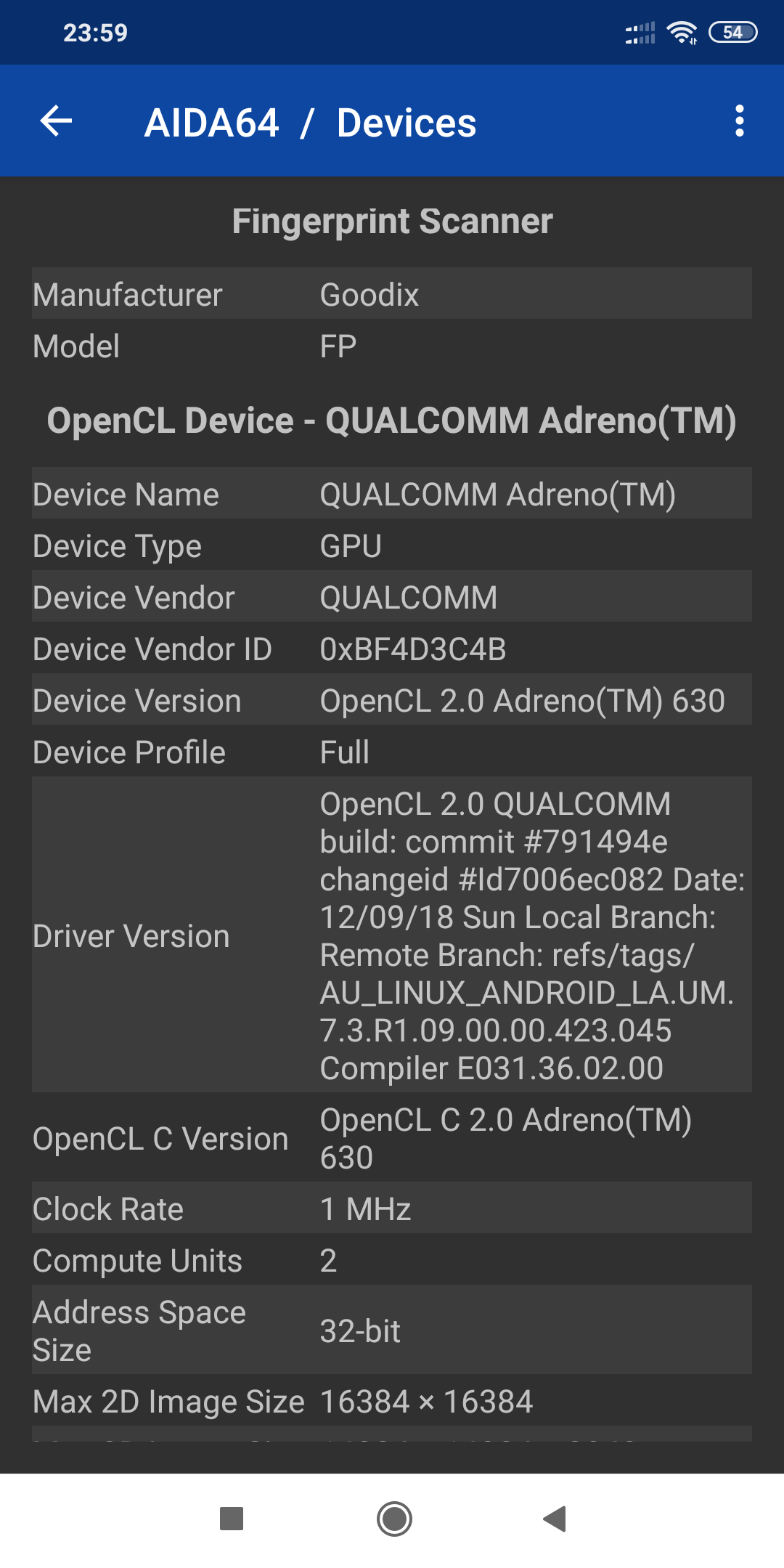
Task: Tap the battery level indicator
Action: point(732,33)
